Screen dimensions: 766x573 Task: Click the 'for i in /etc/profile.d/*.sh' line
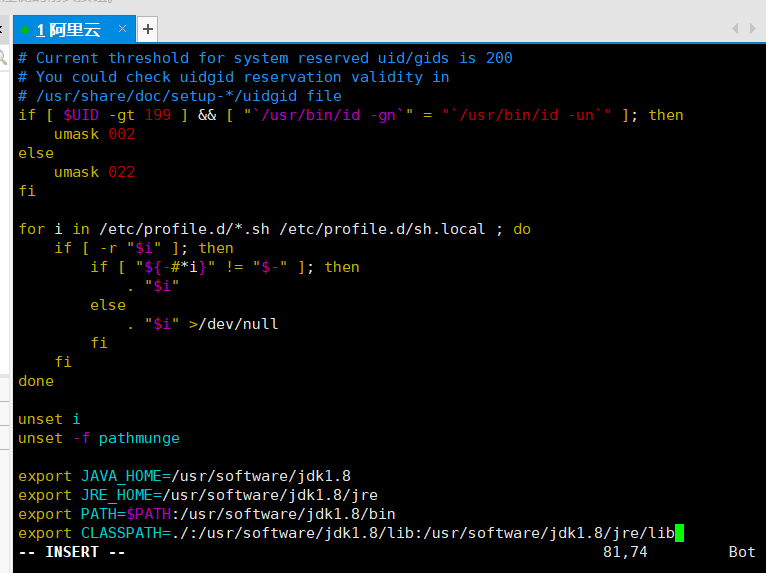[275, 229]
